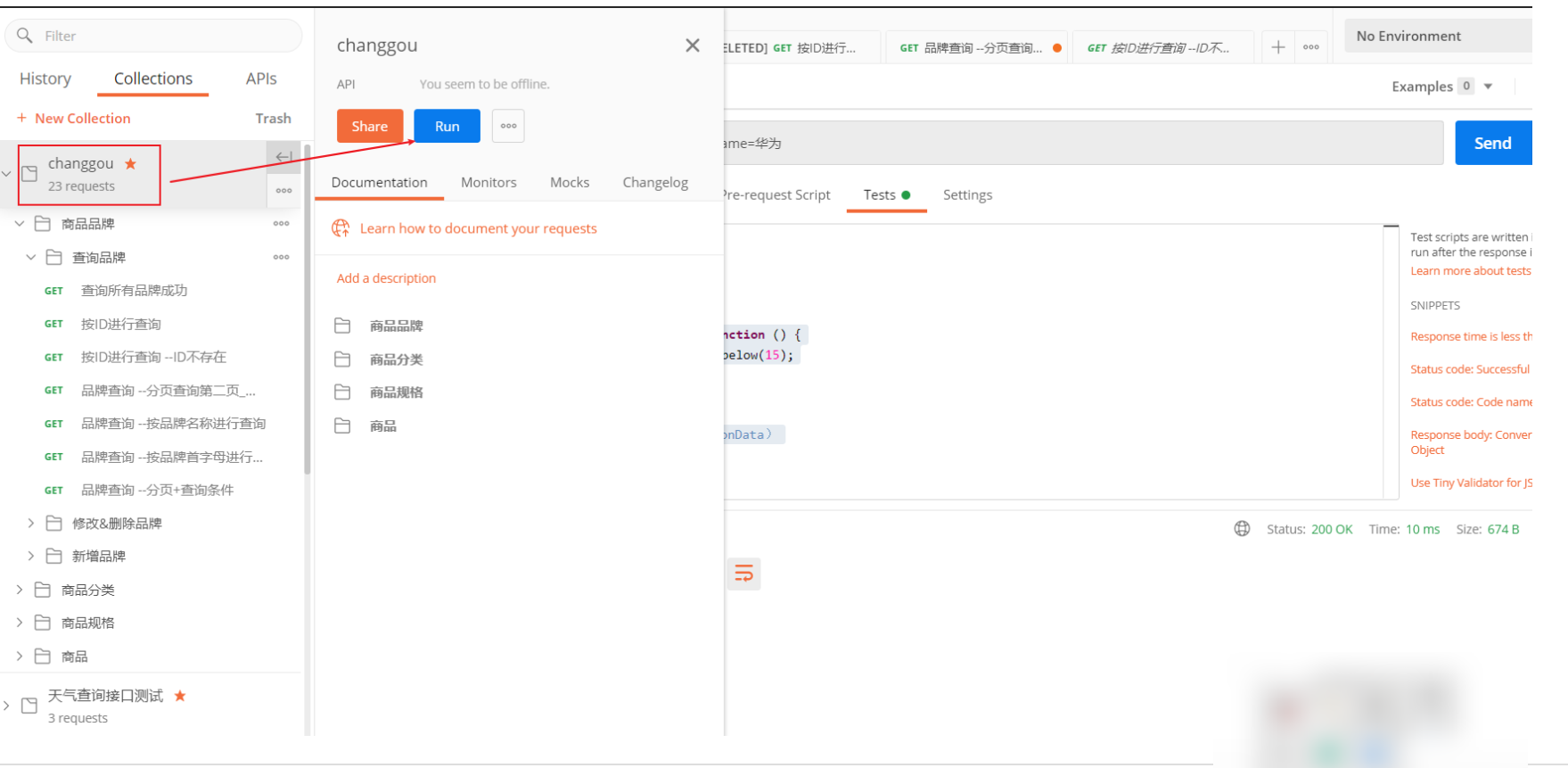Image resolution: width=1568 pixels, height=768 pixels.
Task: Expand the 商品 folder in sidebar
Action: [x=20, y=657]
